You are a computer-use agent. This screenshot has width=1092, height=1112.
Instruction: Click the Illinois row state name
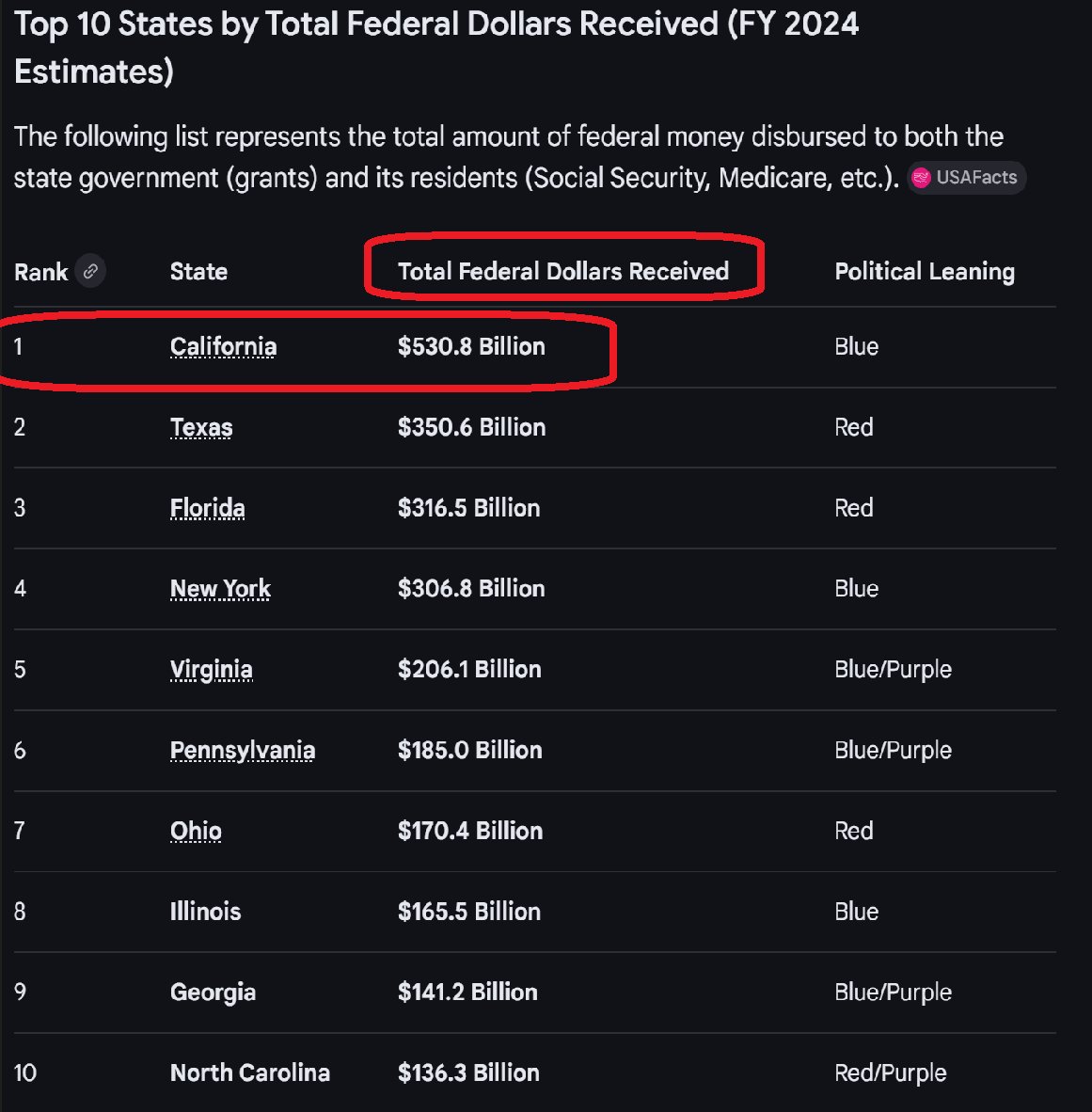(206, 912)
